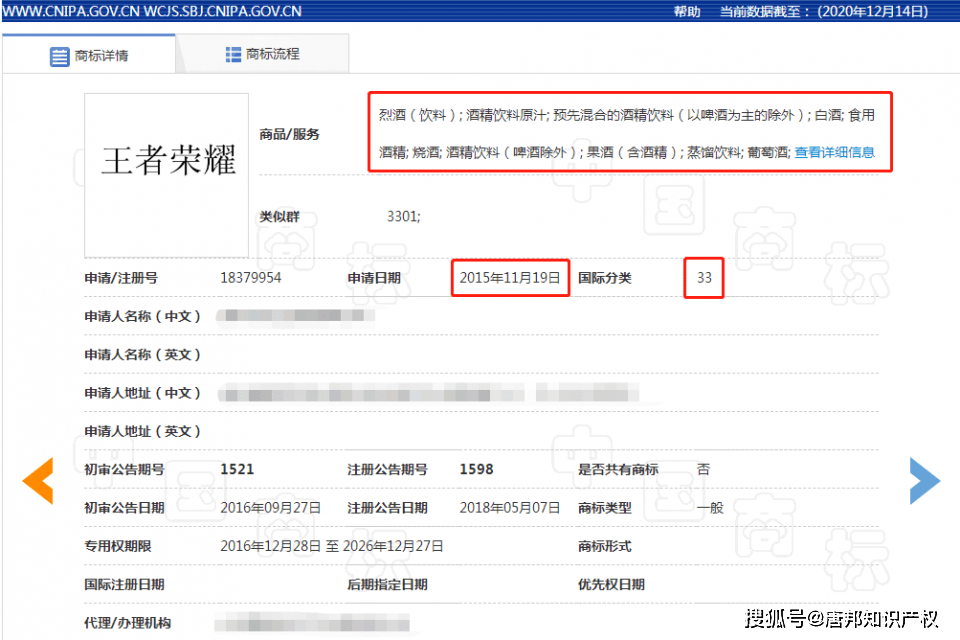Screen dimensions: 960x640
Task: Click the 初审公告日期 label
Action: click(x=124, y=508)
